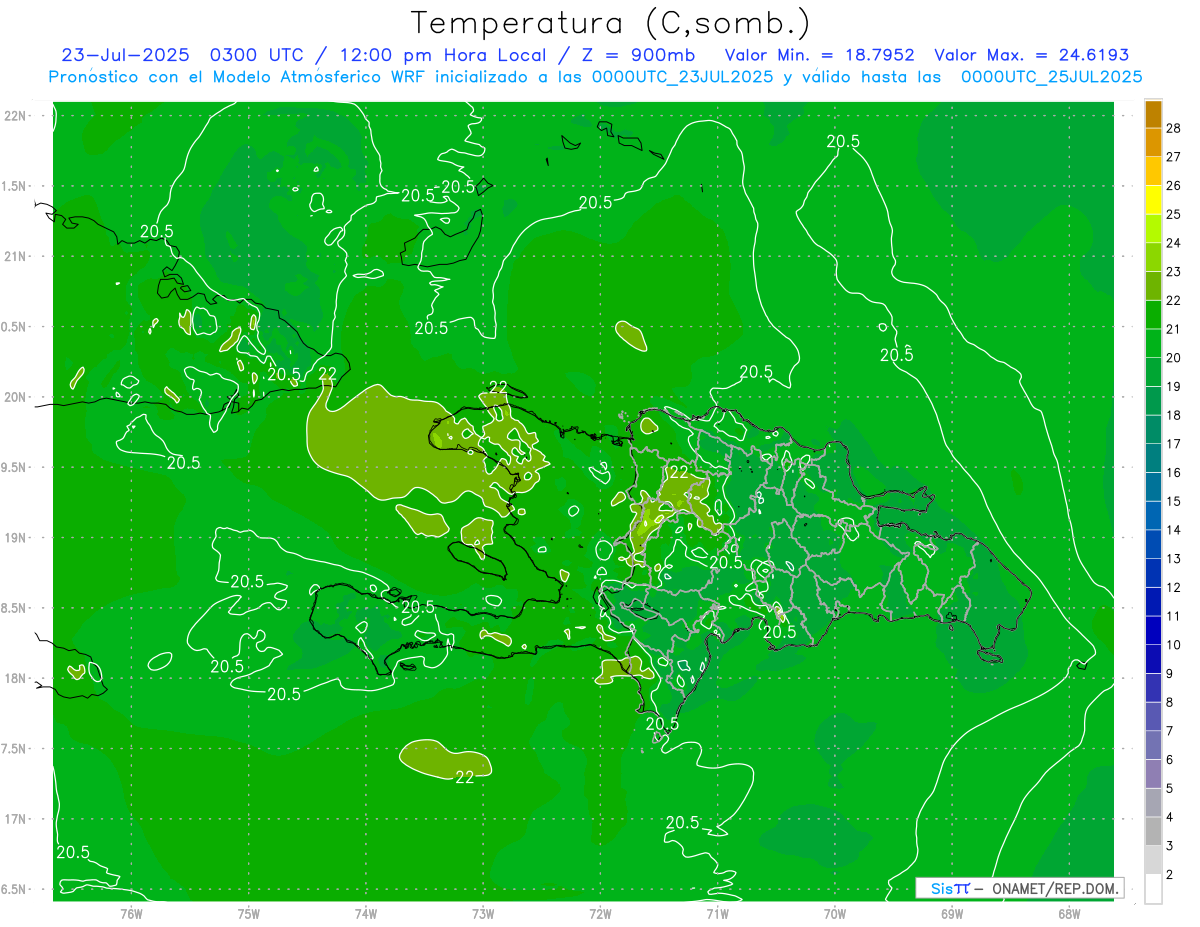Select valid-until stamp '0000UTC_25JUL2025'
The height and width of the screenshot is (927, 1200).
coord(1052,77)
